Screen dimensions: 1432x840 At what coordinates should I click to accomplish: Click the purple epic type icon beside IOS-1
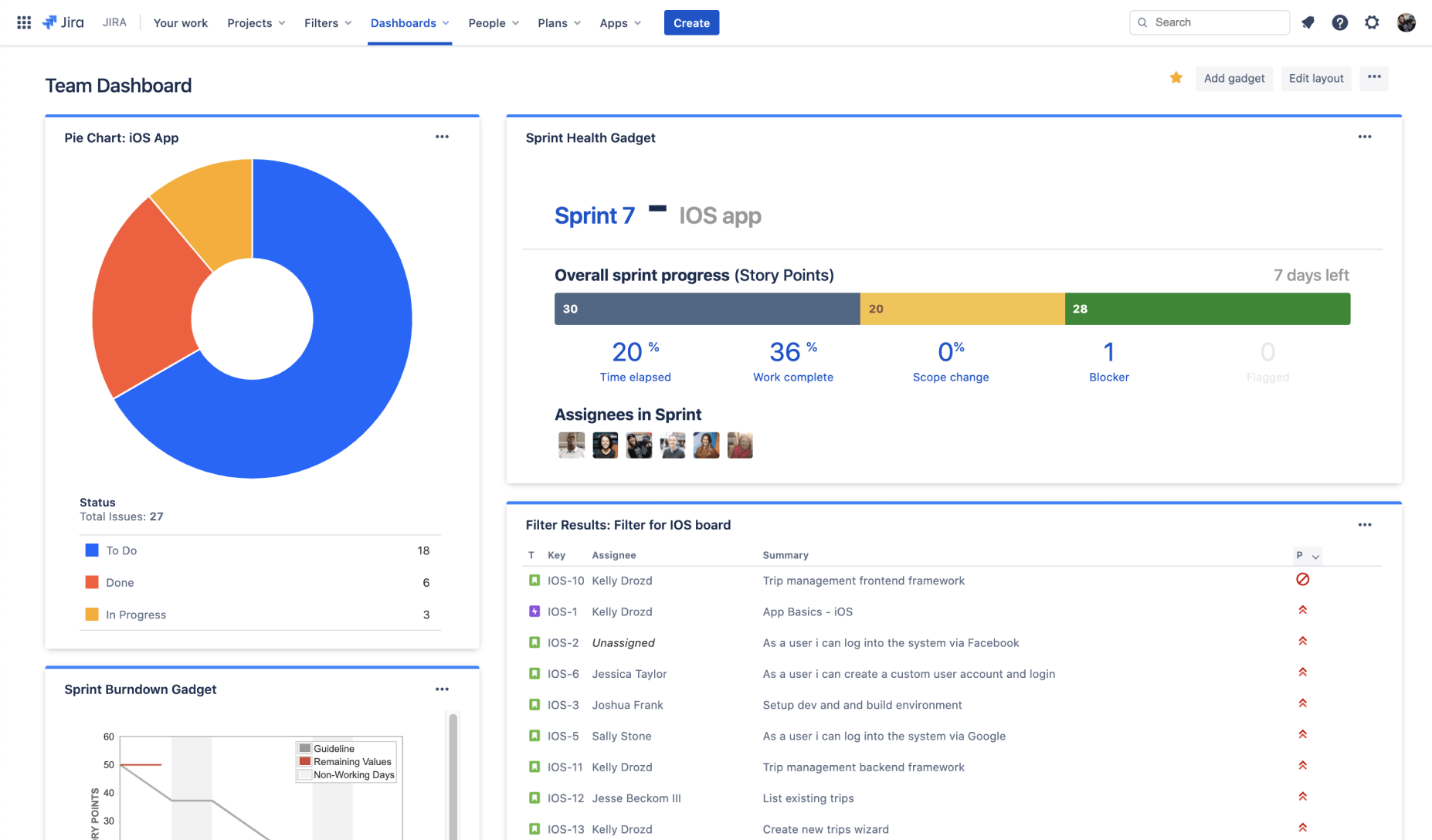534,611
